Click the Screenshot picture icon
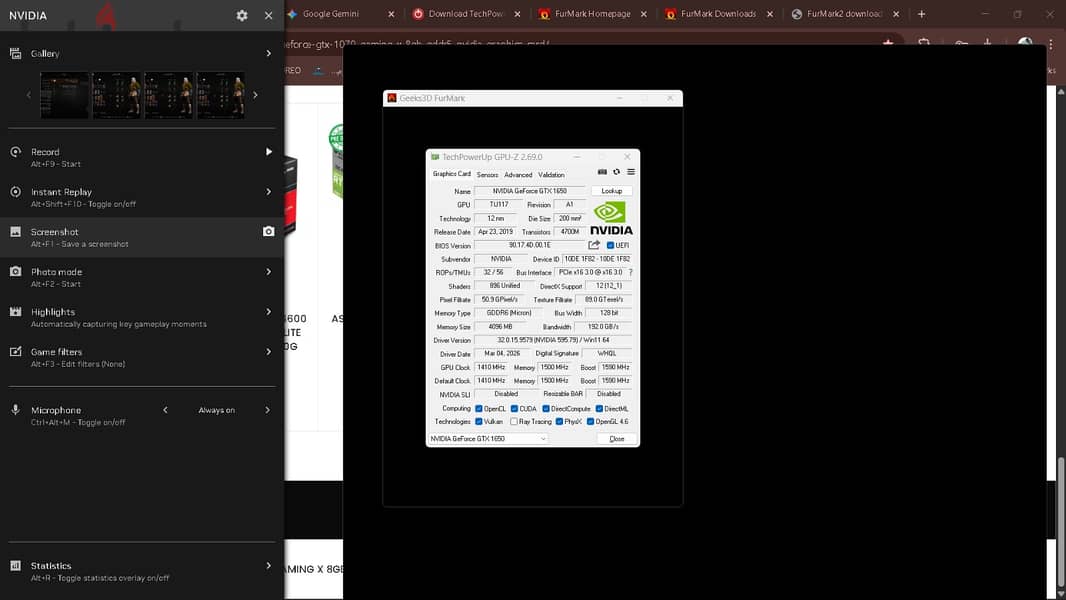The image size is (1066, 600). pos(16,232)
